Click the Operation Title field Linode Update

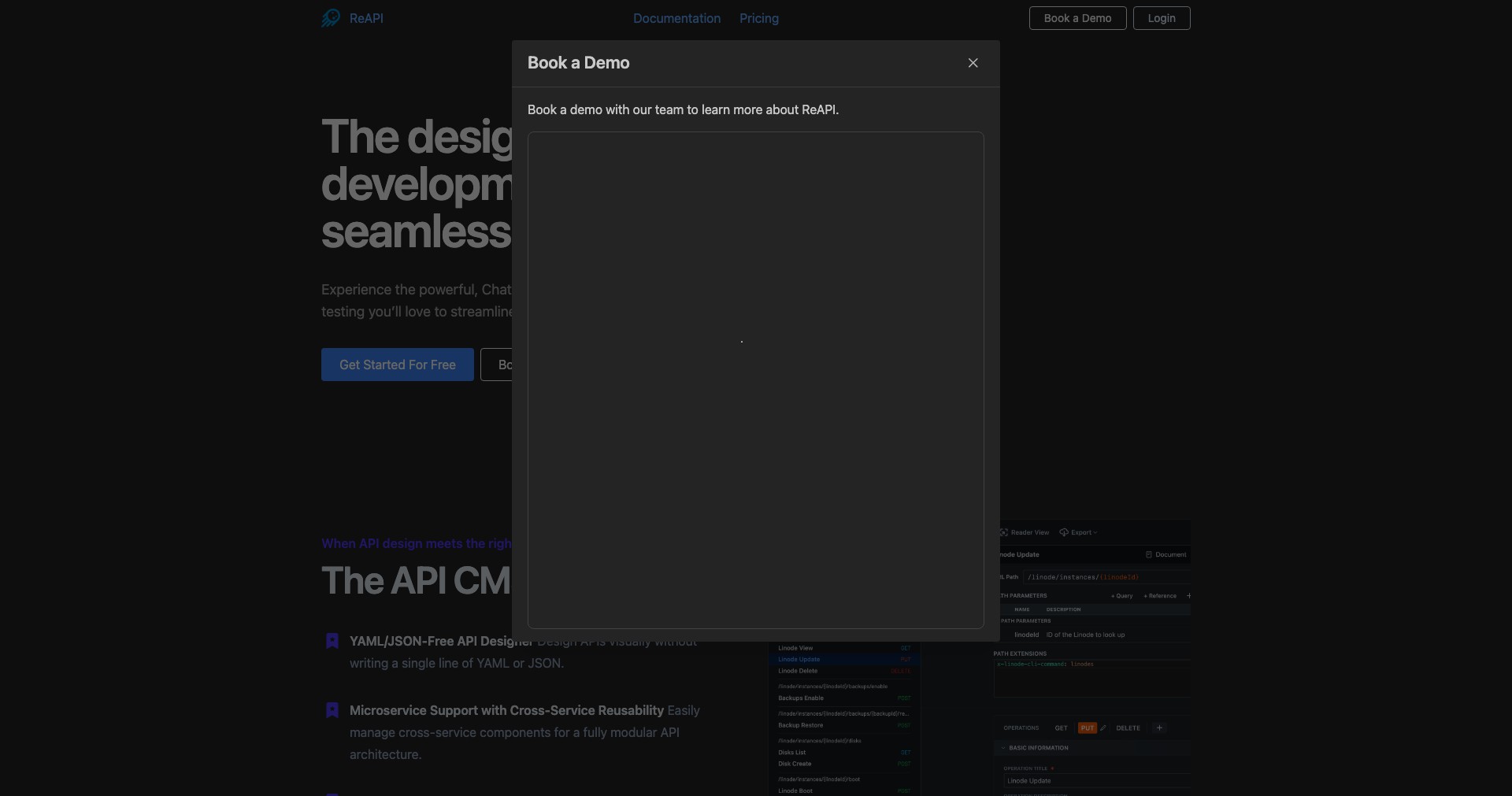[1098, 781]
